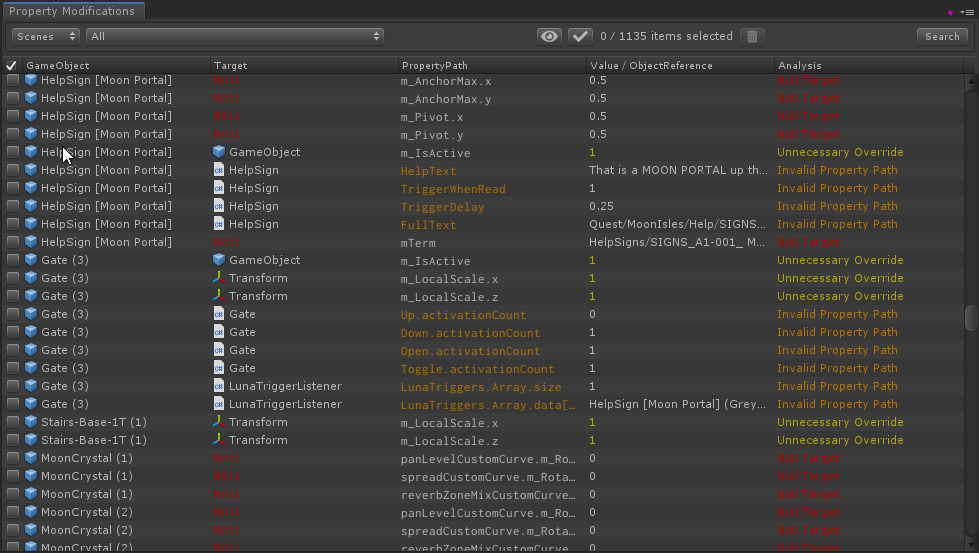The image size is (979, 553).
Task: Click the trash delete icon
Action: pyautogui.click(x=752, y=36)
